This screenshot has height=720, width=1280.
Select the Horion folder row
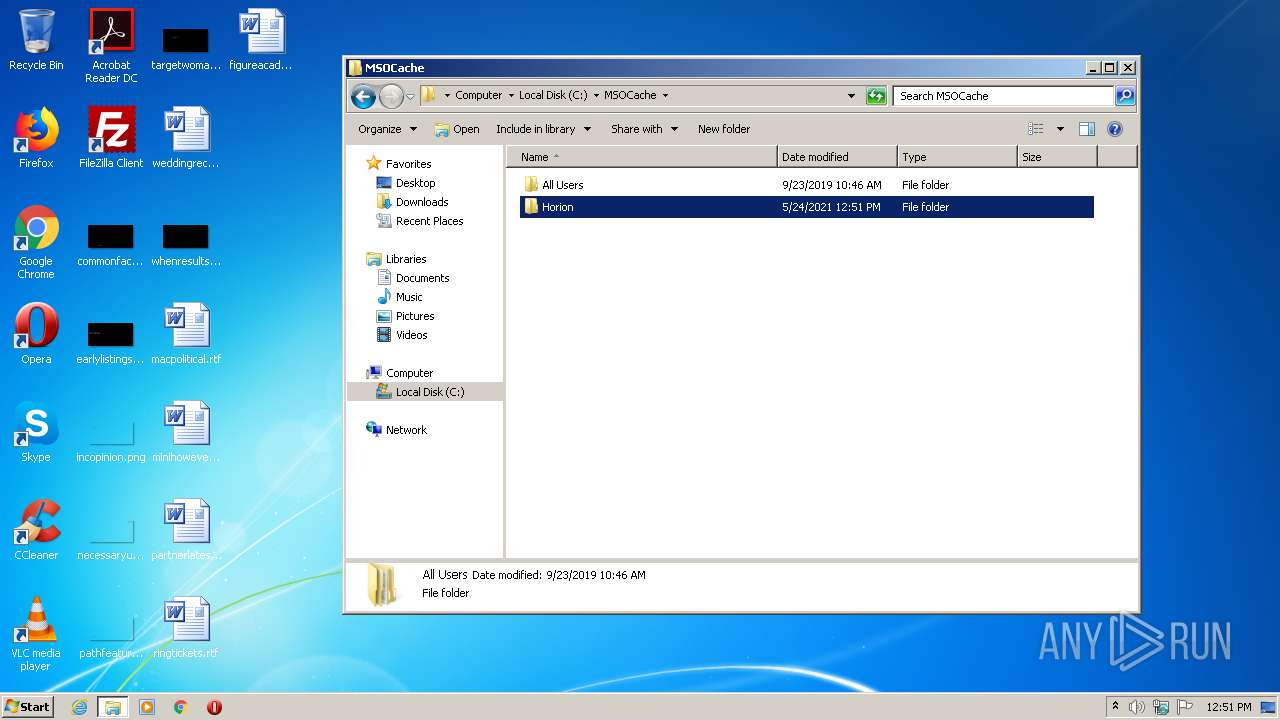(807, 207)
